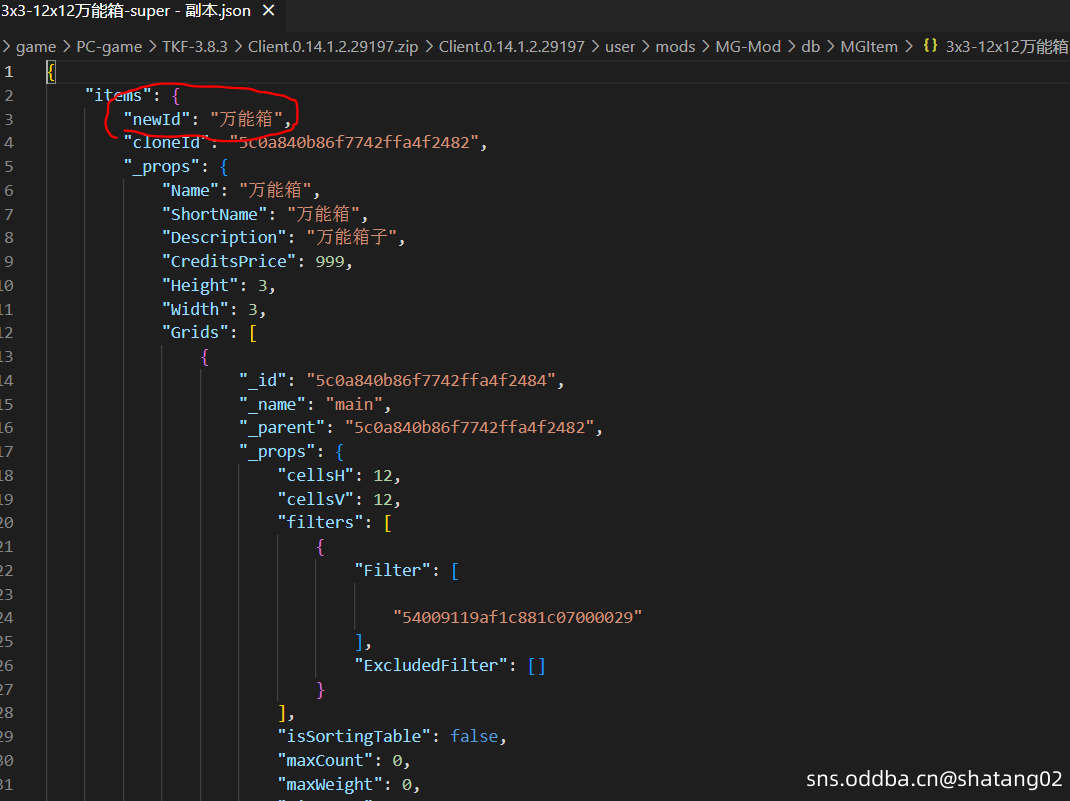Screen dimensions: 1070x801
Task: Place cursor on the "newId" key
Action: click(x=157, y=119)
